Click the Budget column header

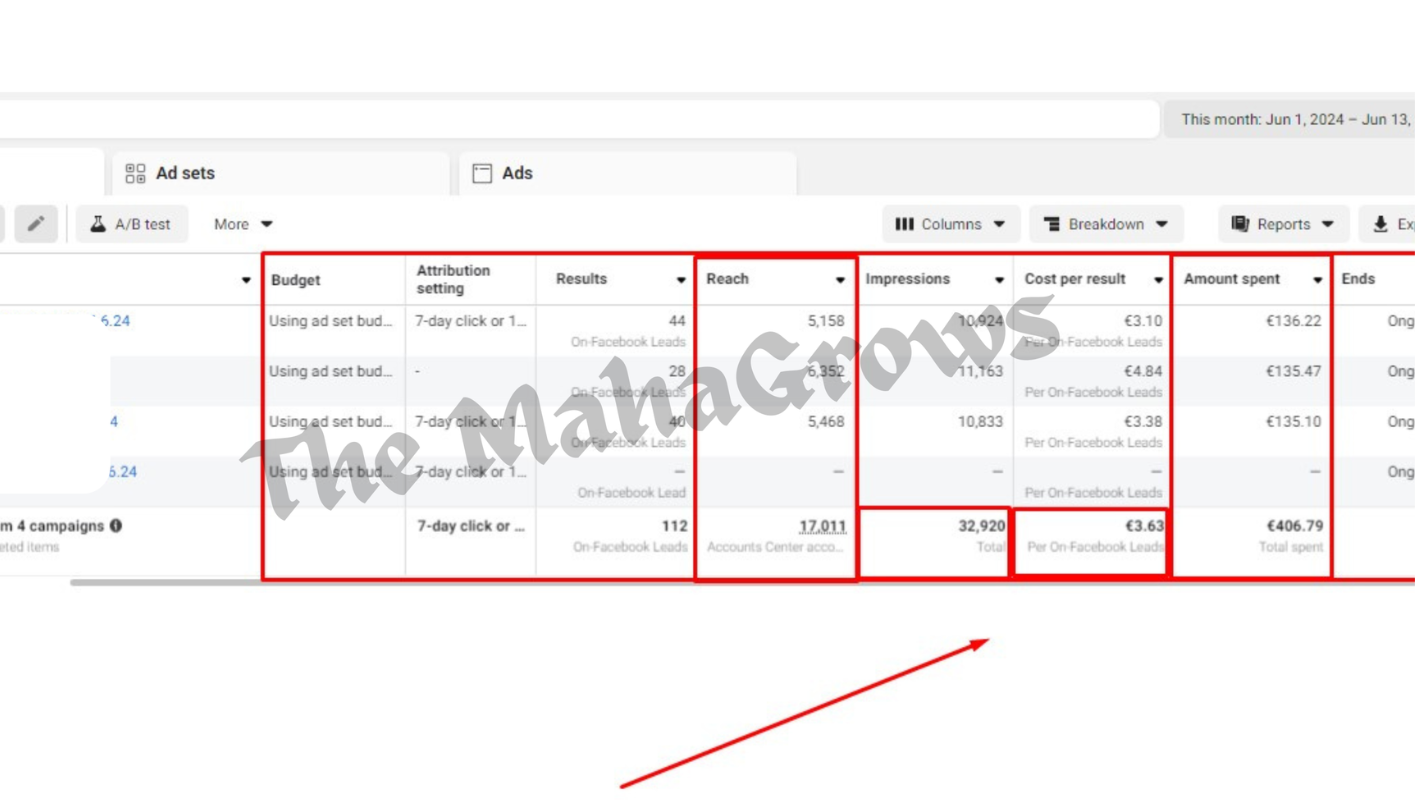[x=296, y=280]
